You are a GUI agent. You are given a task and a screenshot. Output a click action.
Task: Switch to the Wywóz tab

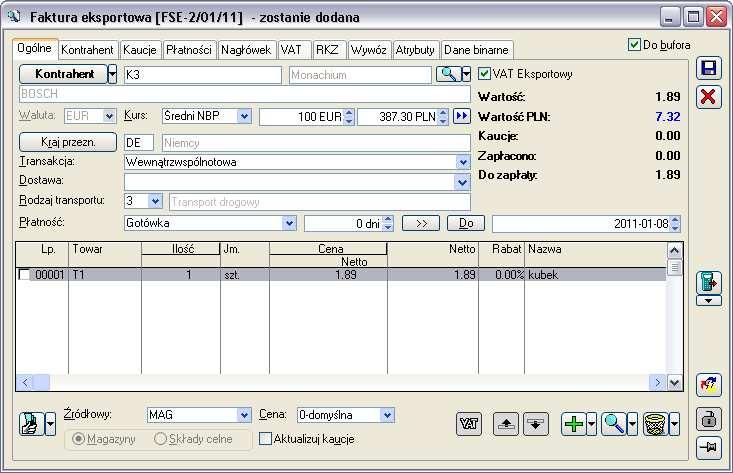(x=368, y=50)
